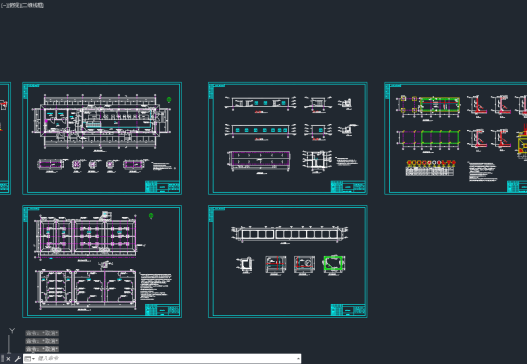
Task: Select the notes text block on pipe layout sheet
Action: 156,286
